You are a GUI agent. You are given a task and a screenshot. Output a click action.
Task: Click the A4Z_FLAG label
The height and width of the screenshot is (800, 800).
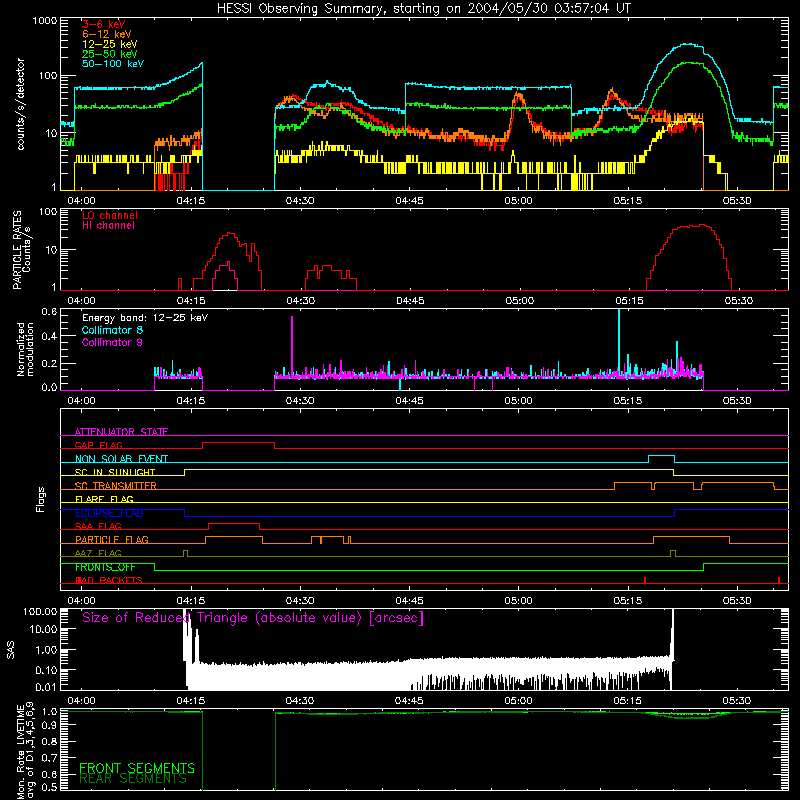pyautogui.click(x=98, y=553)
